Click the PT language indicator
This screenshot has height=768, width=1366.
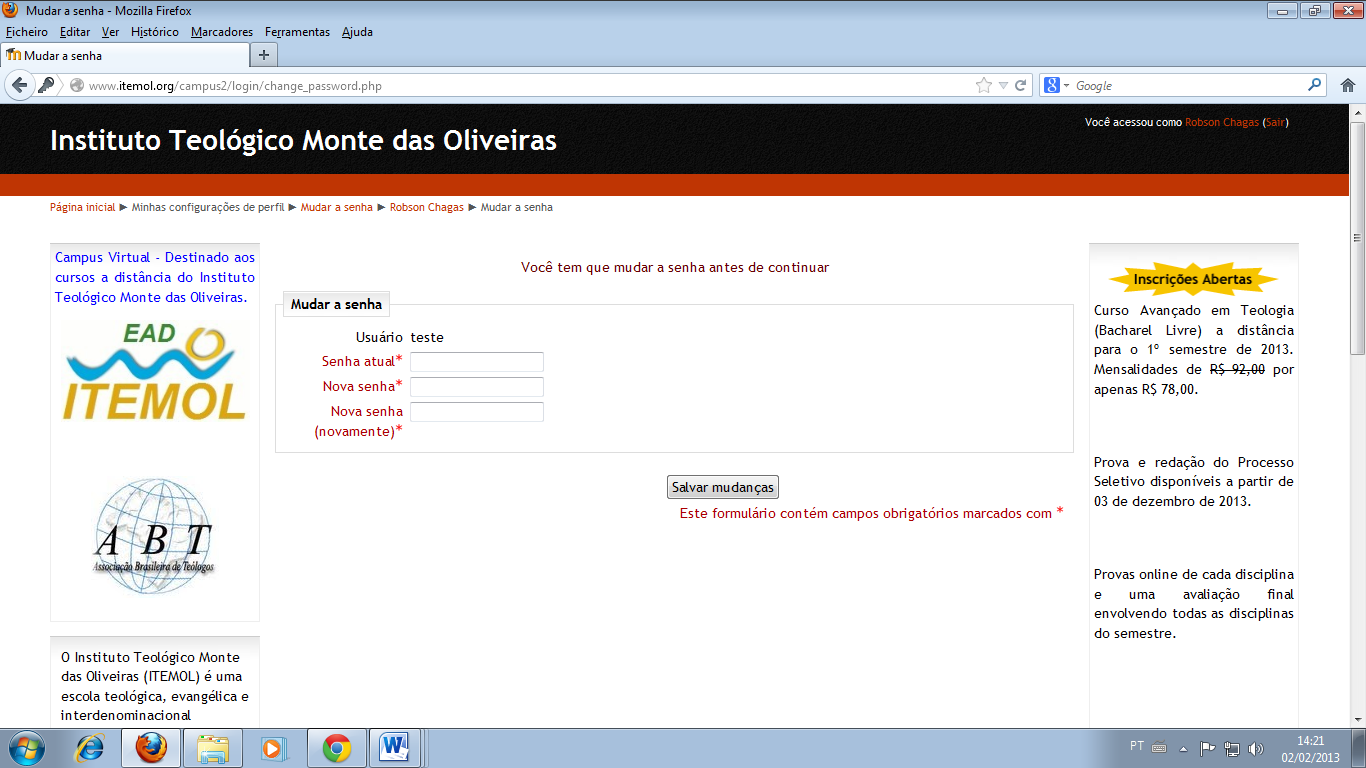click(x=1137, y=746)
